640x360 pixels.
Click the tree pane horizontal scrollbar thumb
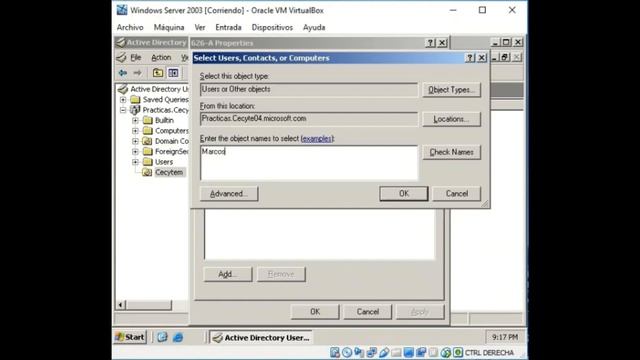coord(149,305)
